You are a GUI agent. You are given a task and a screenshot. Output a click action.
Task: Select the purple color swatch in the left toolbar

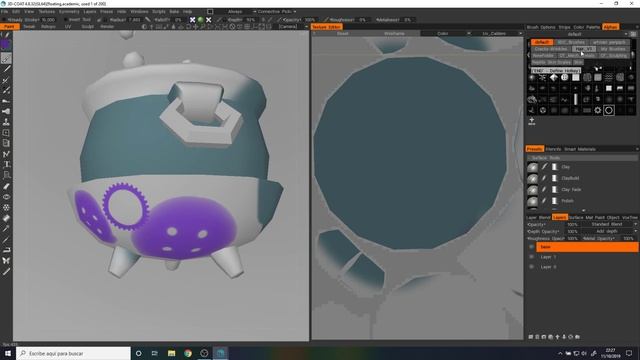(6, 44)
